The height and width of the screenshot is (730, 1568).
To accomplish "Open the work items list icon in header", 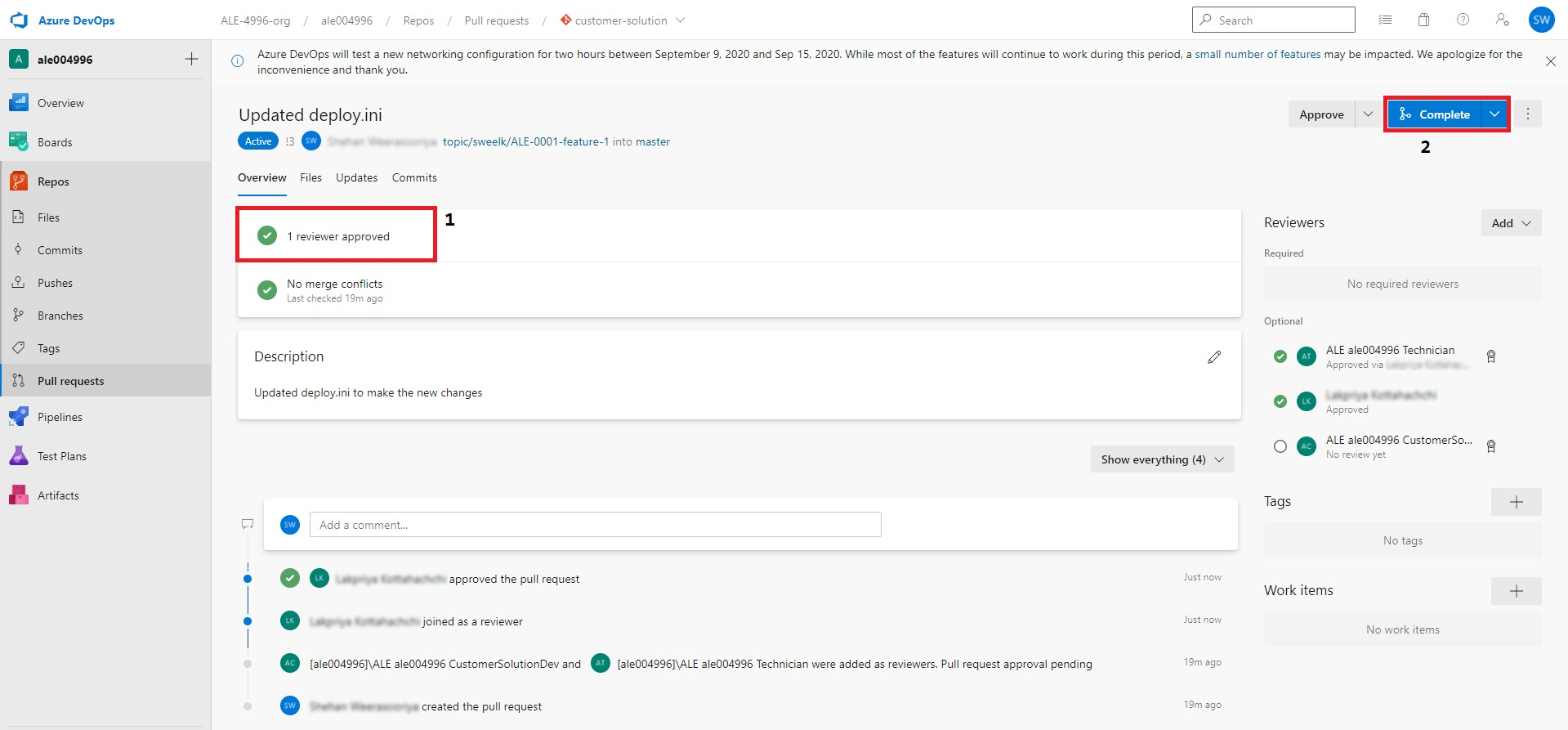I will coord(1385,20).
